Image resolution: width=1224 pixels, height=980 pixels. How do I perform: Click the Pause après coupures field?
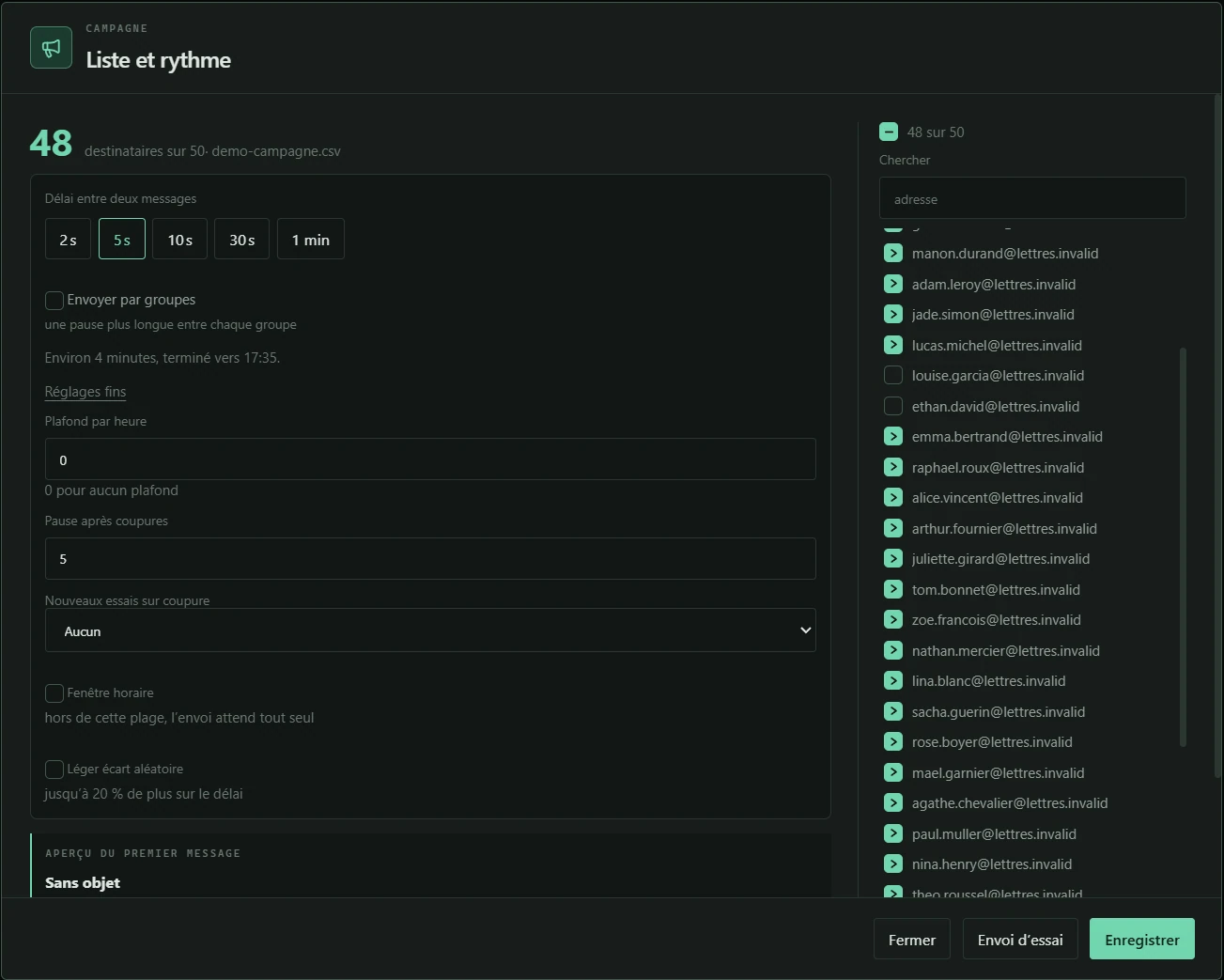coord(430,559)
